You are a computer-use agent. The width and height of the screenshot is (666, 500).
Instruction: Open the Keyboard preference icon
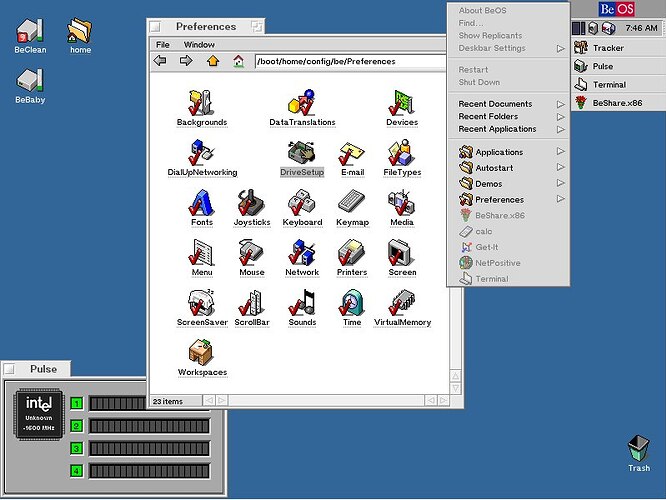tap(302, 203)
